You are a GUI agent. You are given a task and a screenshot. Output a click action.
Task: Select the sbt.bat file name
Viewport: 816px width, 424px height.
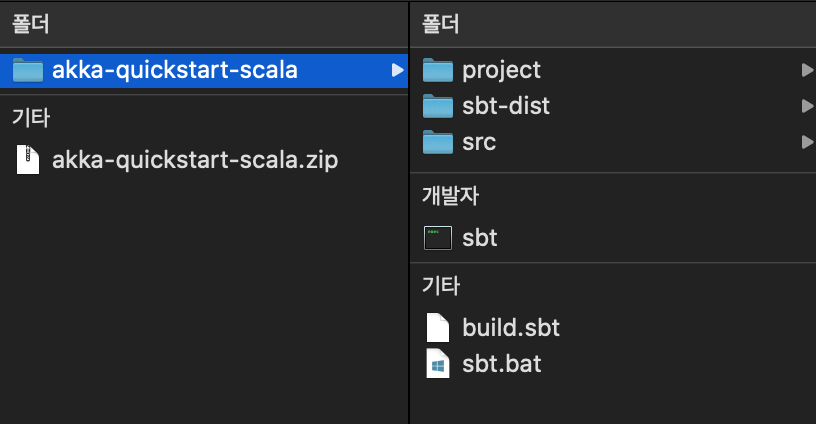(x=502, y=363)
